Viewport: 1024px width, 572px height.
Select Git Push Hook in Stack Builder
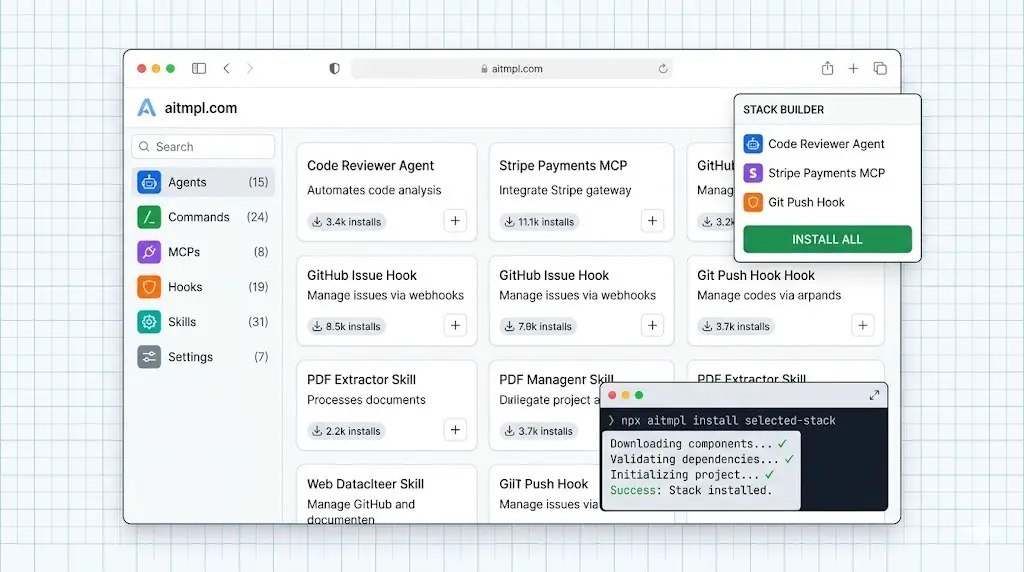coord(827,202)
